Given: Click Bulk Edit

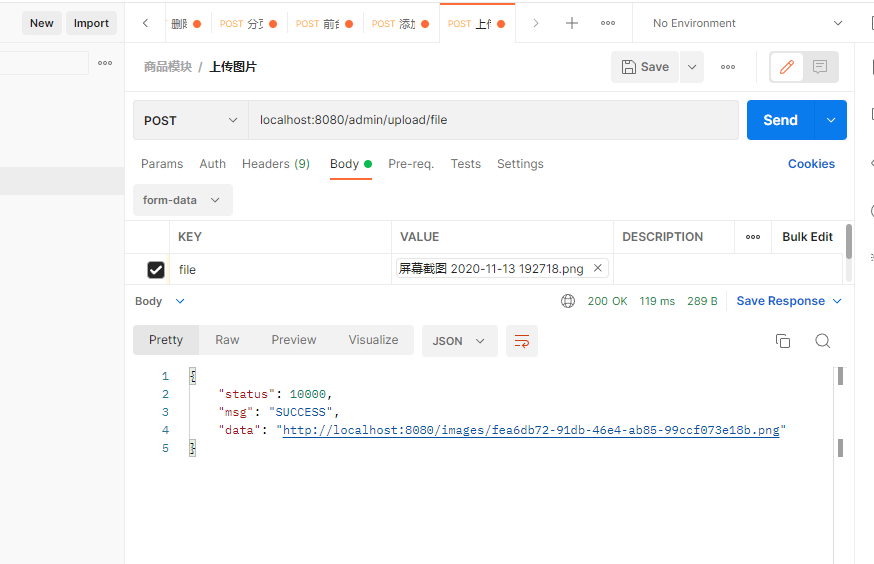Looking at the screenshot, I should [807, 237].
